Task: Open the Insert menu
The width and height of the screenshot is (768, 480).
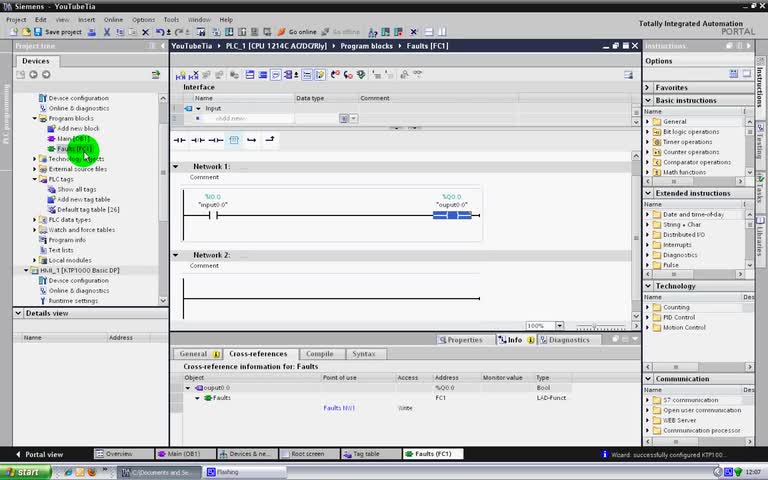Action: tap(87, 20)
